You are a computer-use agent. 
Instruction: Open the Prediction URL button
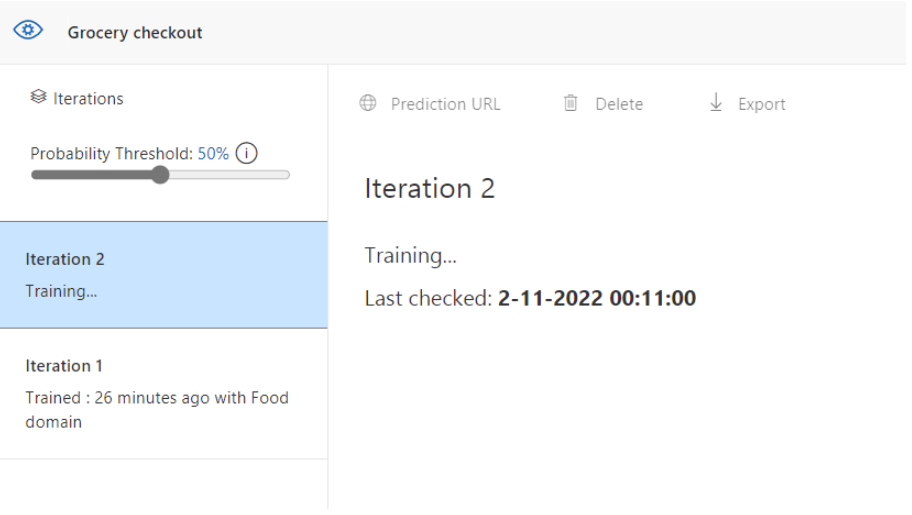tap(430, 104)
